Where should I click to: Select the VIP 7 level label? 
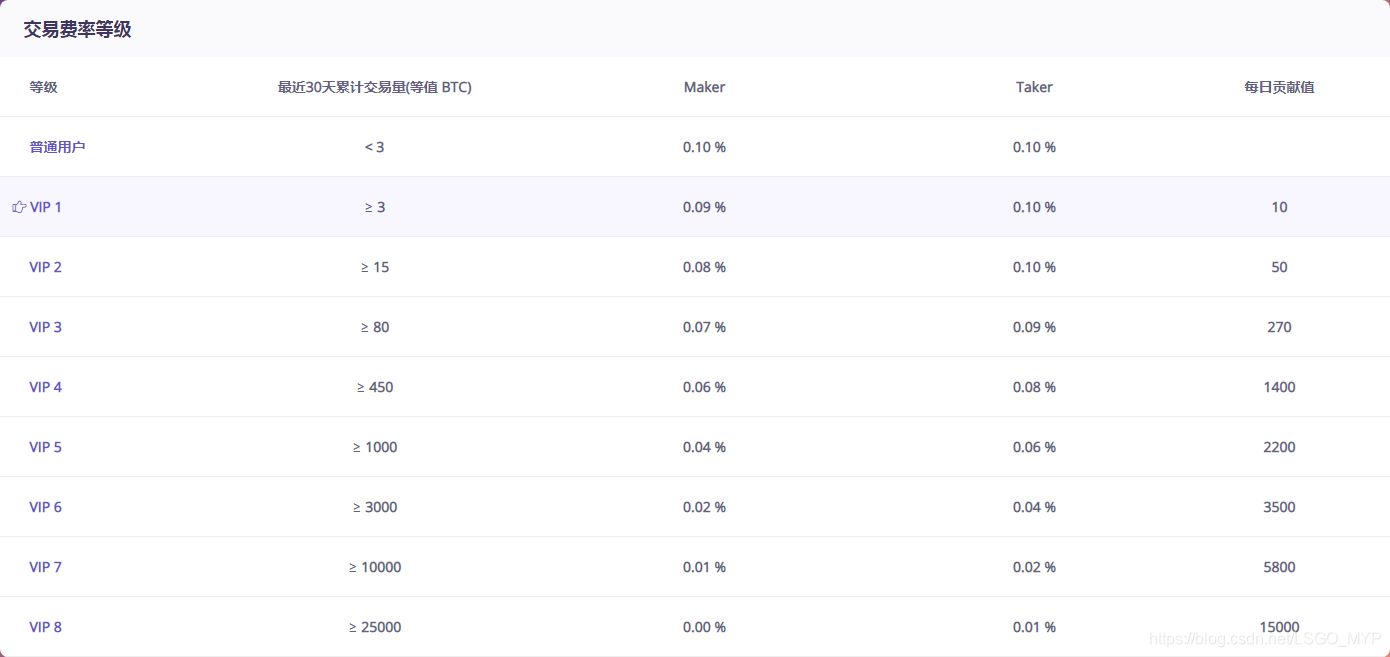click(46, 567)
